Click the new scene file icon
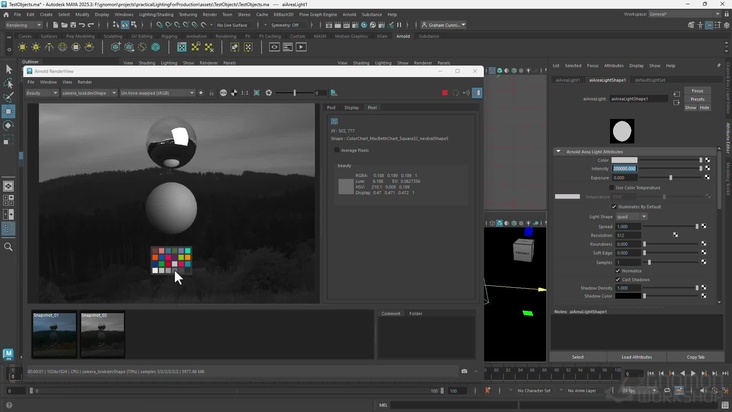Viewport: 732px width, 412px height. coord(55,25)
